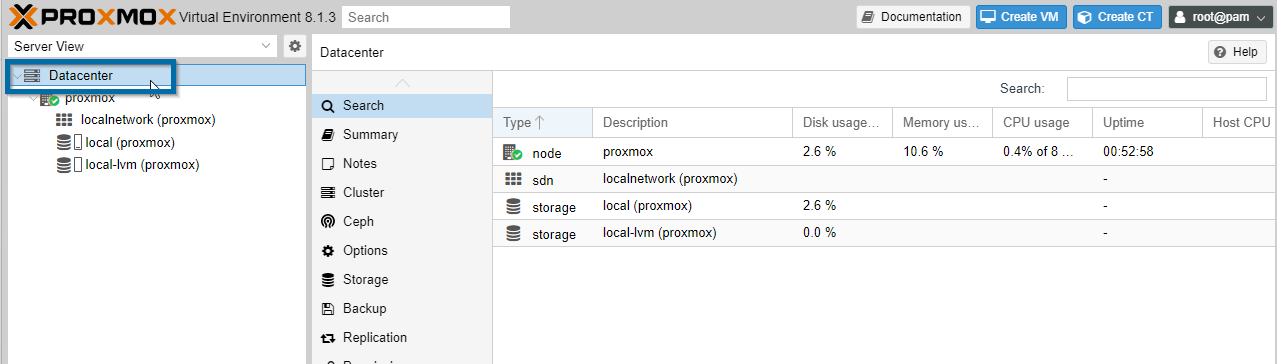Click the Ceph logo icon
Screen dimensions: 1277x364
click(327, 221)
